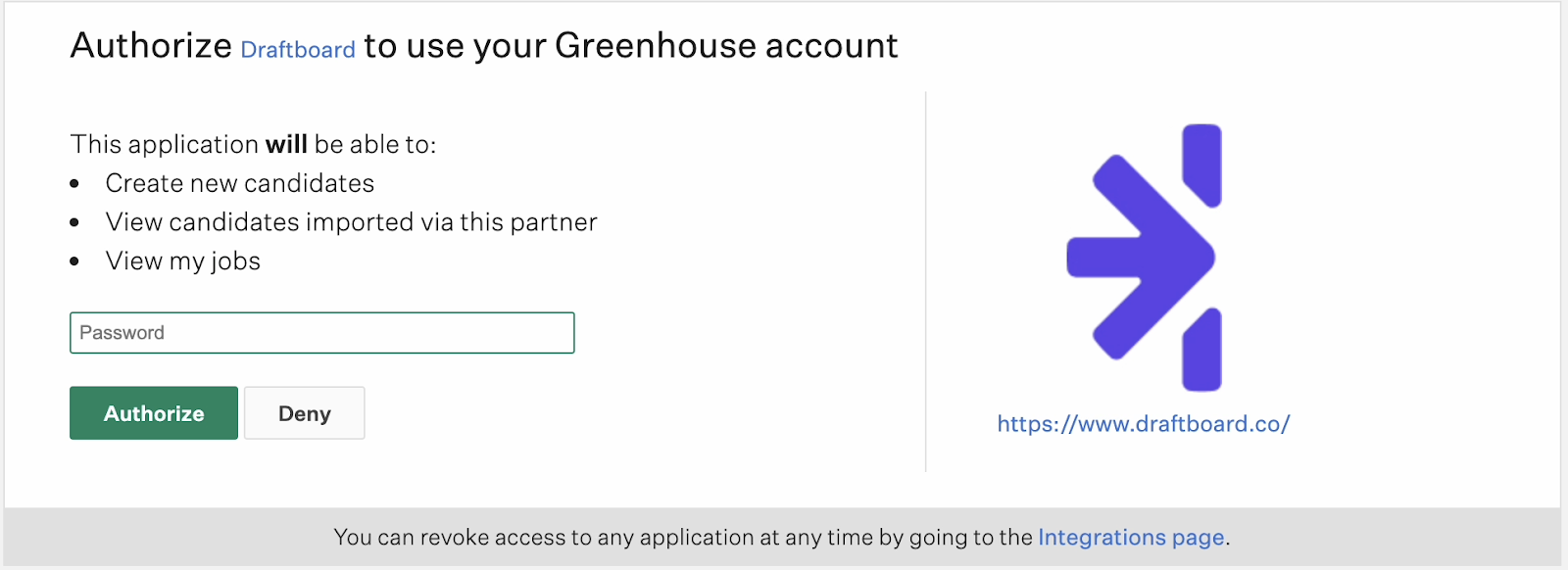Open the https://www.draftboard.co/ link
Image resolution: width=1568 pixels, height=570 pixels.
point(1144,424)
